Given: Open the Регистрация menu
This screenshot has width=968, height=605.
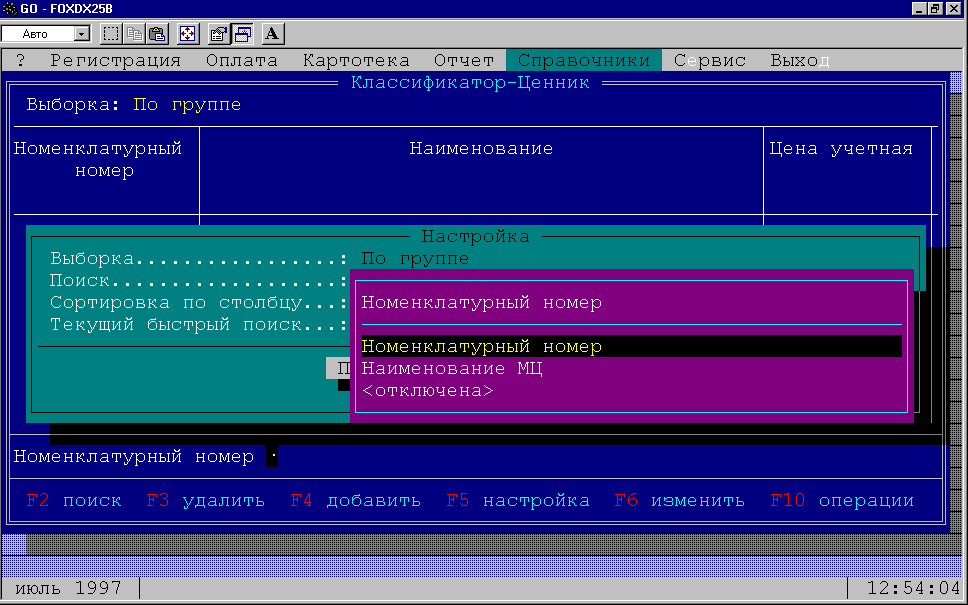Looking at the screenshot, I should (115, 60).
